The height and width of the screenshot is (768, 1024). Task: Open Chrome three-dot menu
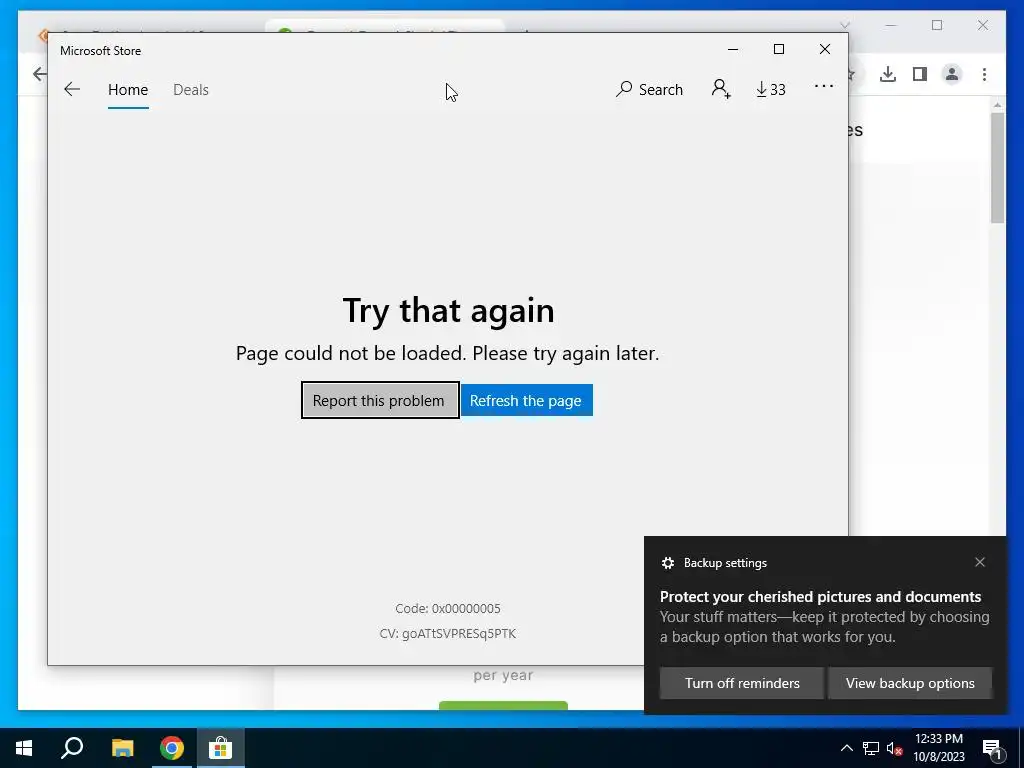[x=984, y=74]
